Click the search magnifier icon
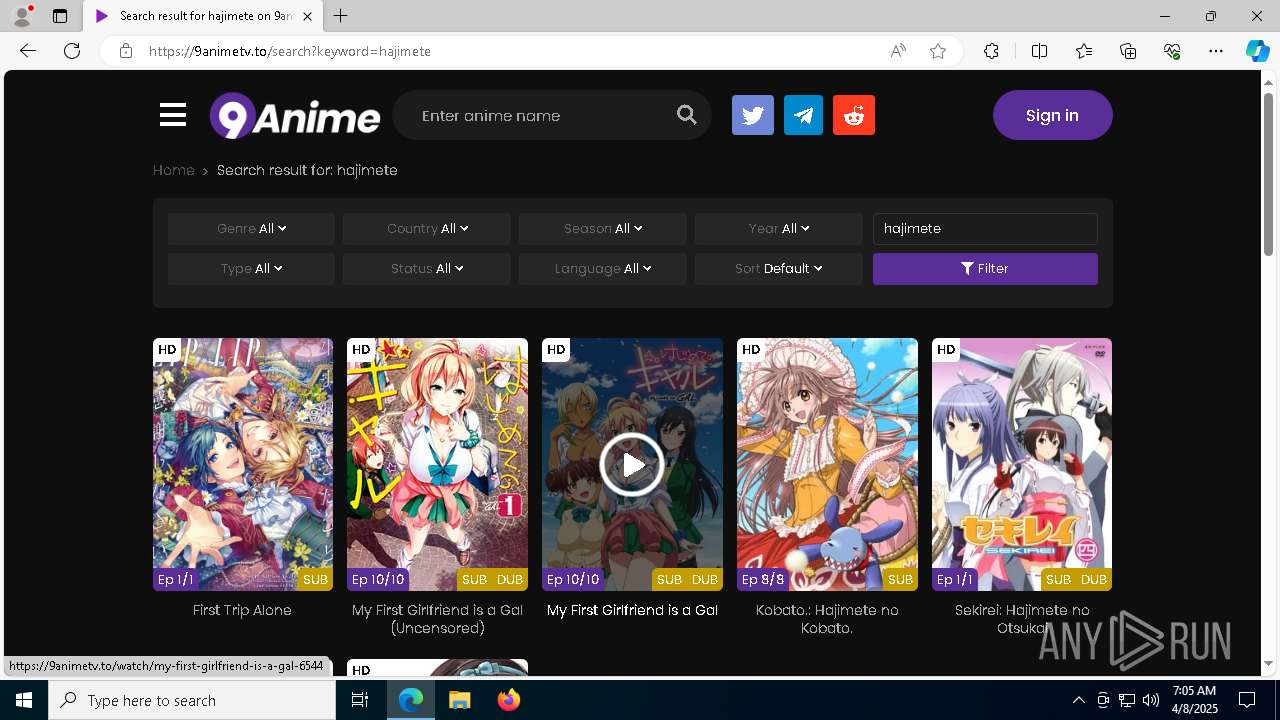1280x720 pixels. pos(686,115)
